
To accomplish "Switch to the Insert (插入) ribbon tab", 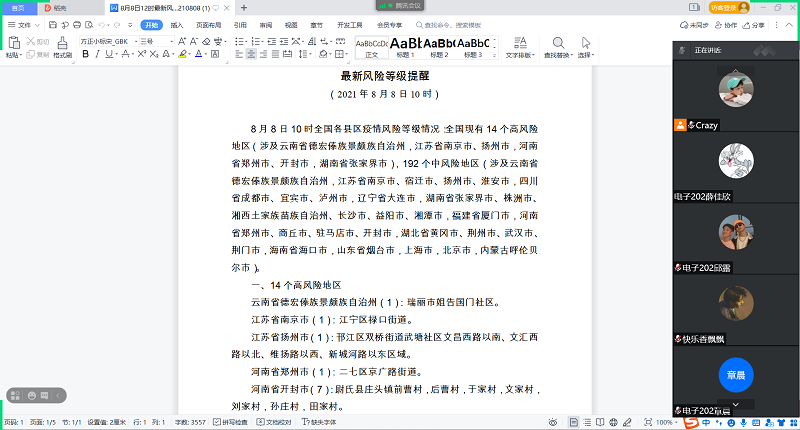I will point(177,24).
